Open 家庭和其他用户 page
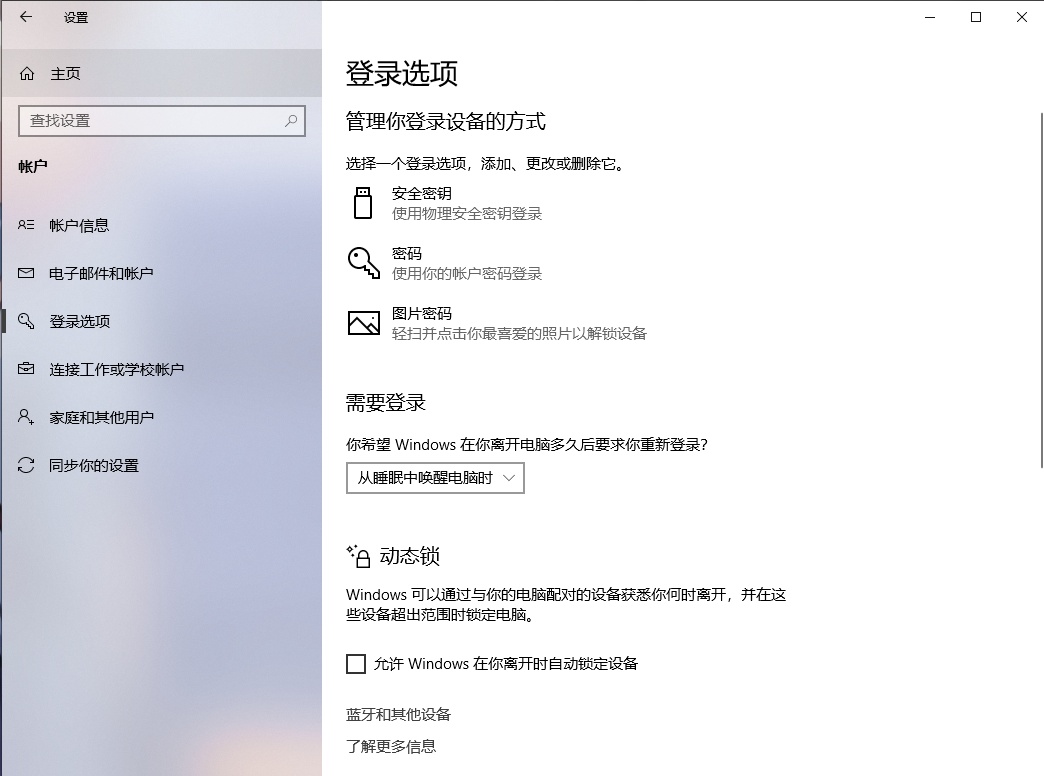The width and height of the screenshot is (1044, 776). [x=162, y=417]
